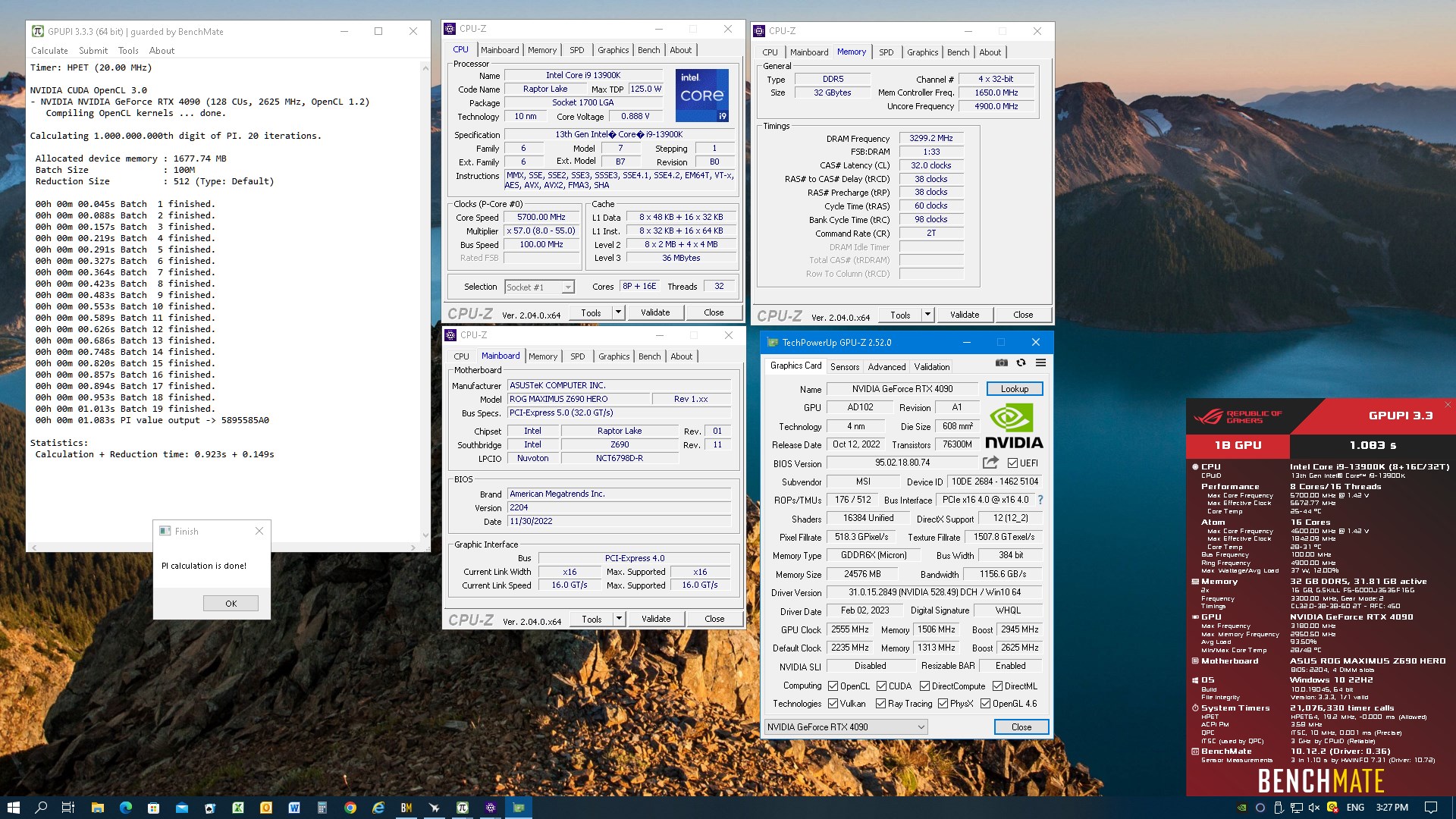Open Microsoft Store from the taskbar

coord(154,808)
